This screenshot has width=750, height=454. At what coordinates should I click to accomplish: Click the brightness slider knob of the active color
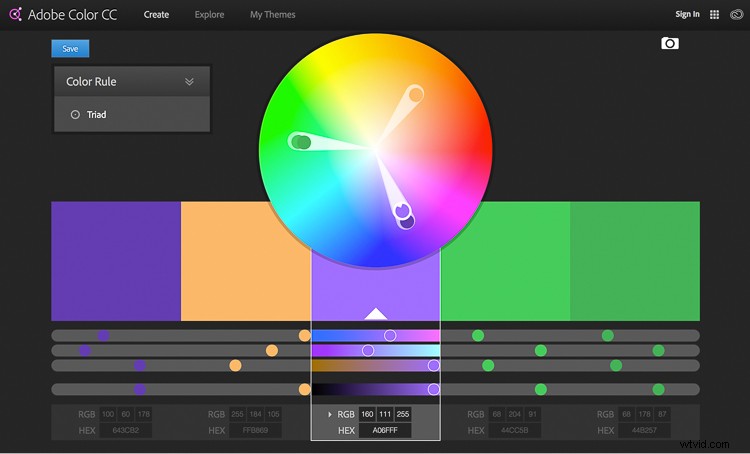click(x=433, y=389)
